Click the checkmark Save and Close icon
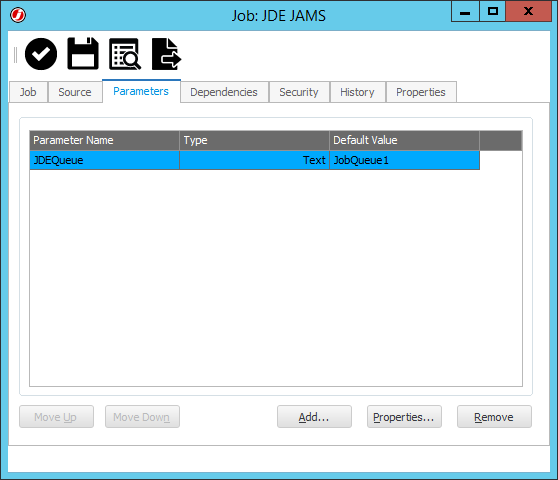 click(x=41, y=54)
